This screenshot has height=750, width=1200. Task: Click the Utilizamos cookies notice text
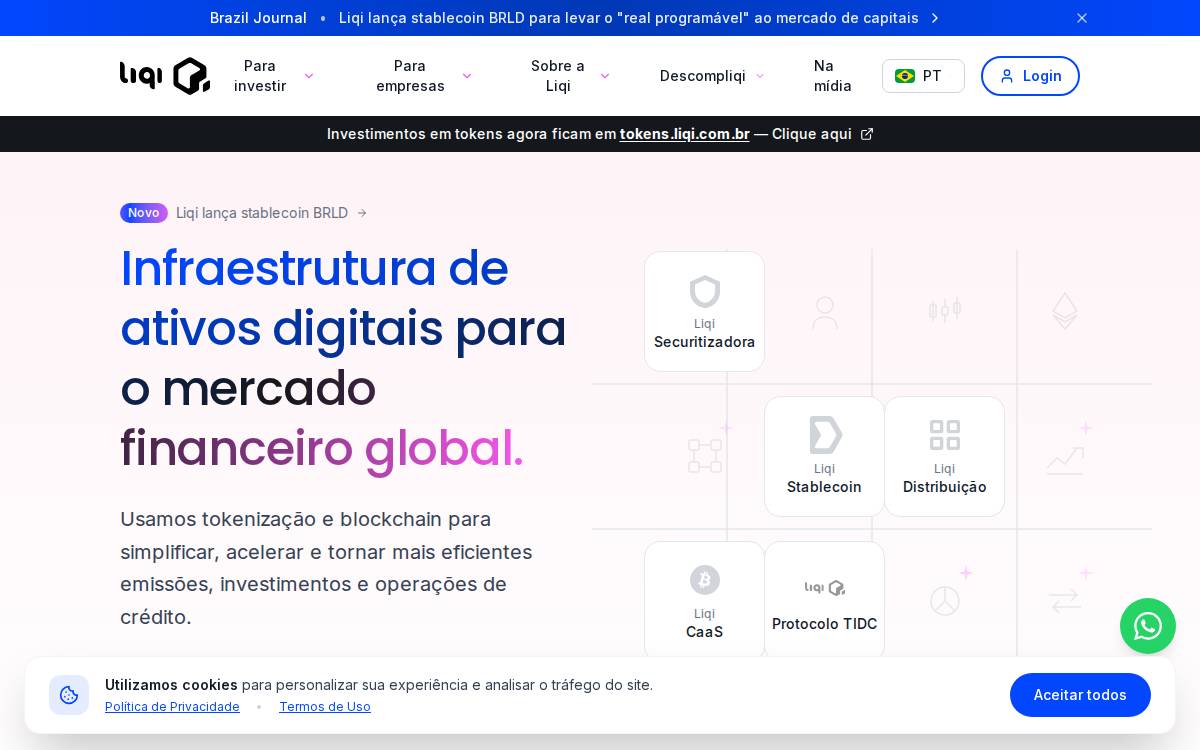coord(379,685)
